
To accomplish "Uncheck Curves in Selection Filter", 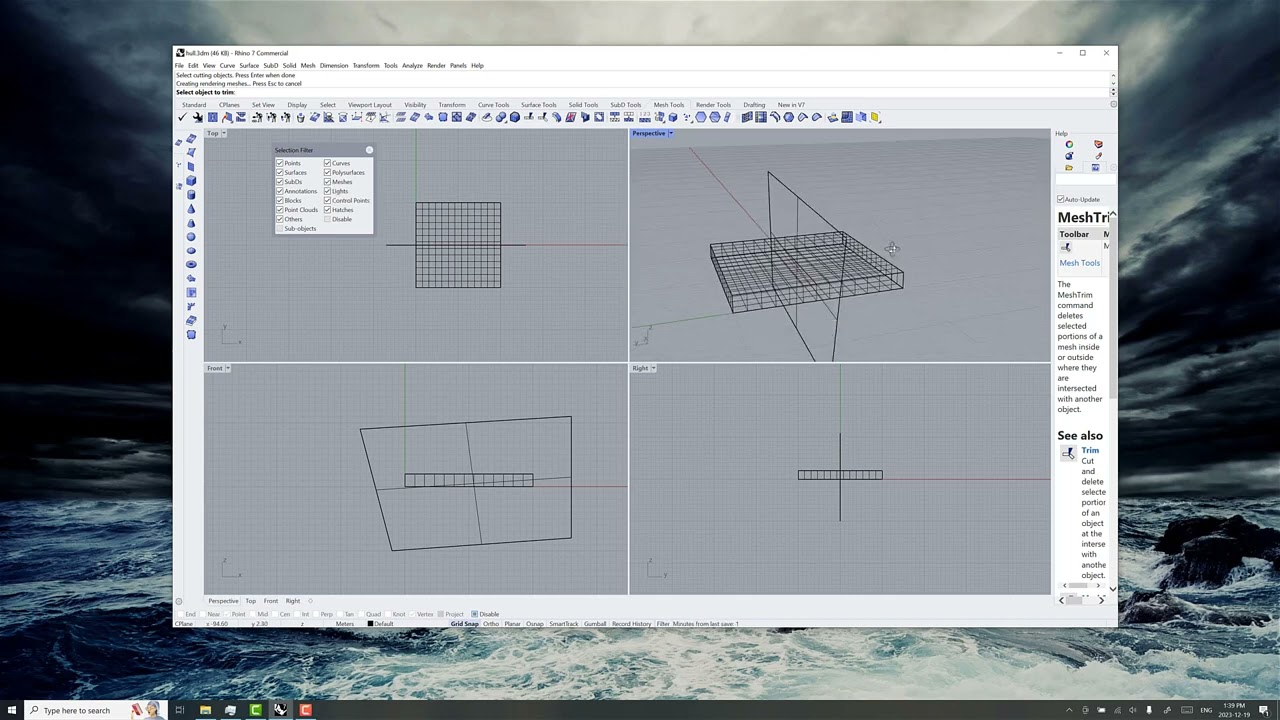I will (327, 163).
